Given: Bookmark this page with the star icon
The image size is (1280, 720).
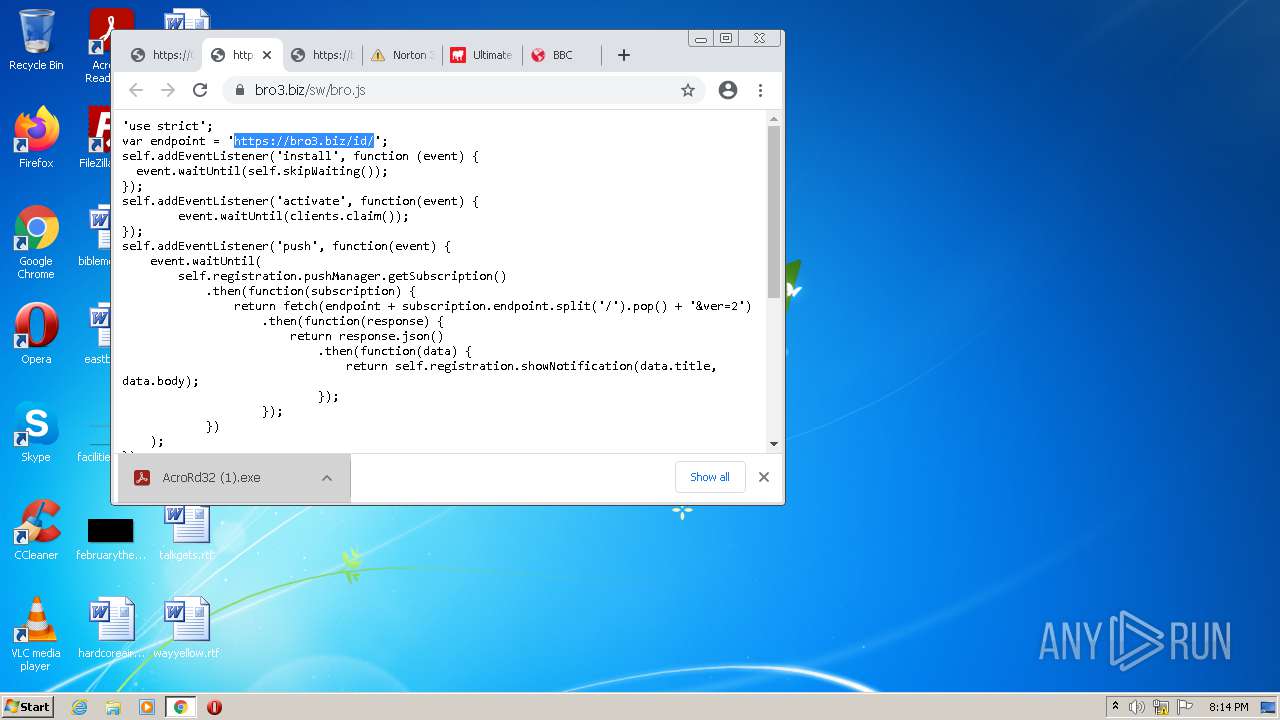Looking at the screenshot, I should pyautogui.click(x=688, y=90).
